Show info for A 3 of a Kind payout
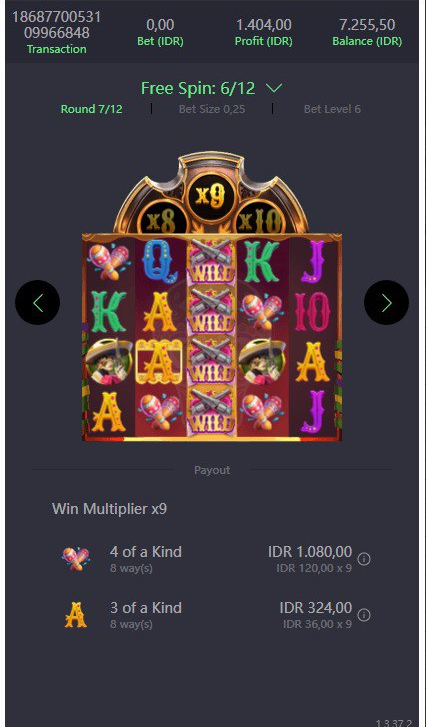 364,615
